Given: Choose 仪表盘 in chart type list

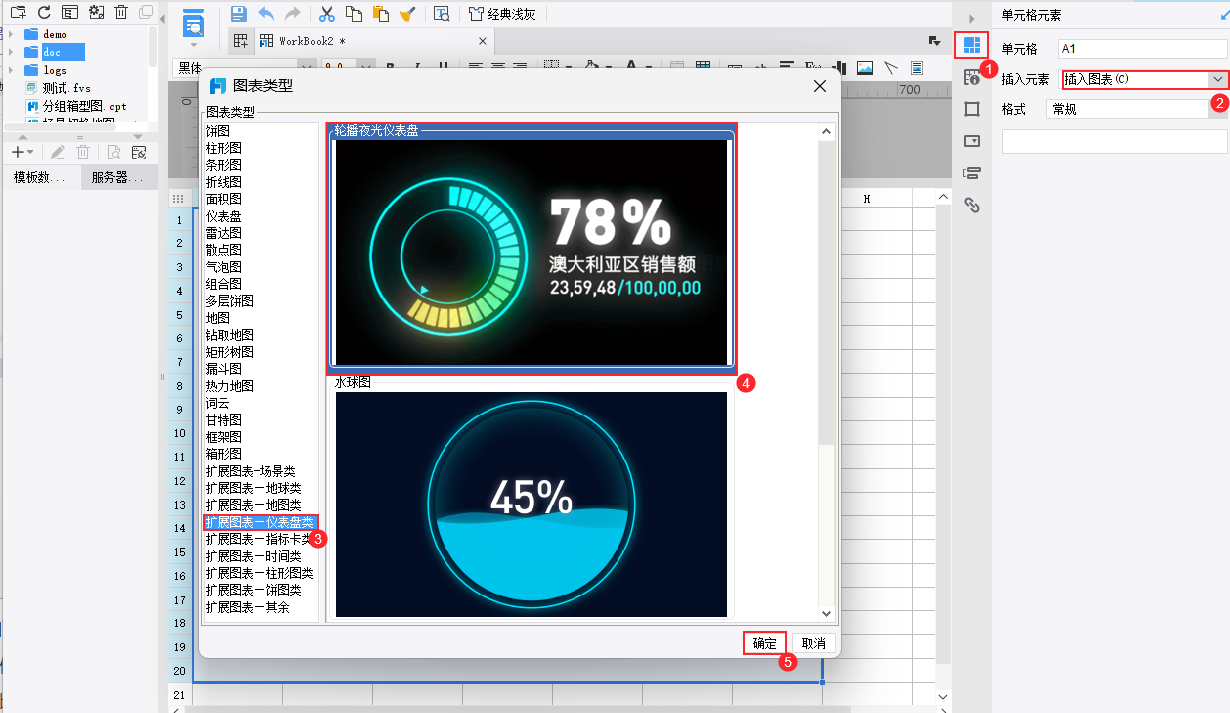Looking at the screenshot, I should coord(223,215).
